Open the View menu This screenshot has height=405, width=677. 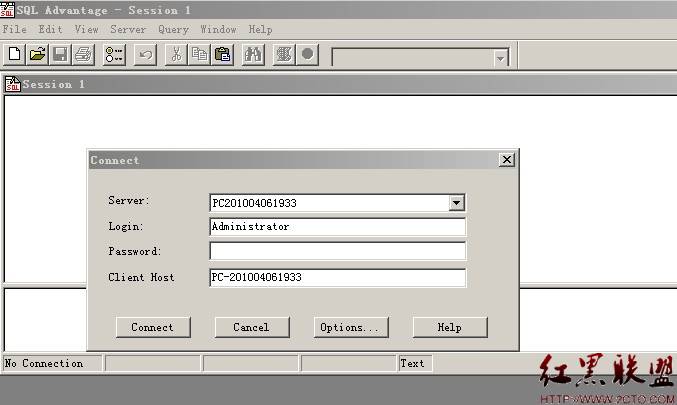coord(86,29)
